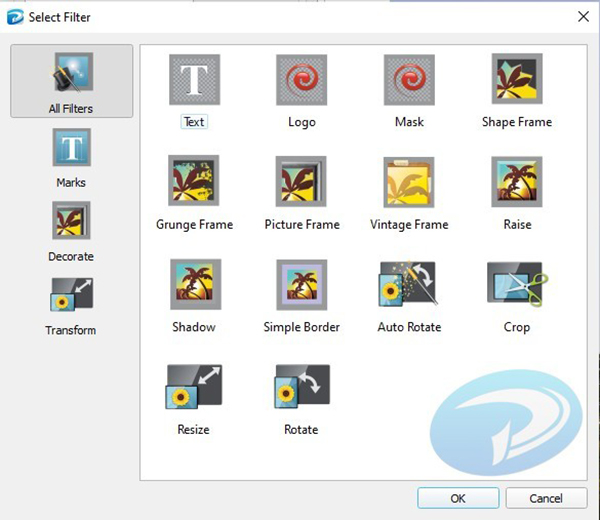Click the "Vintage Frame" label
This screenshot has width=600, height=520.
tap(409, 224)
